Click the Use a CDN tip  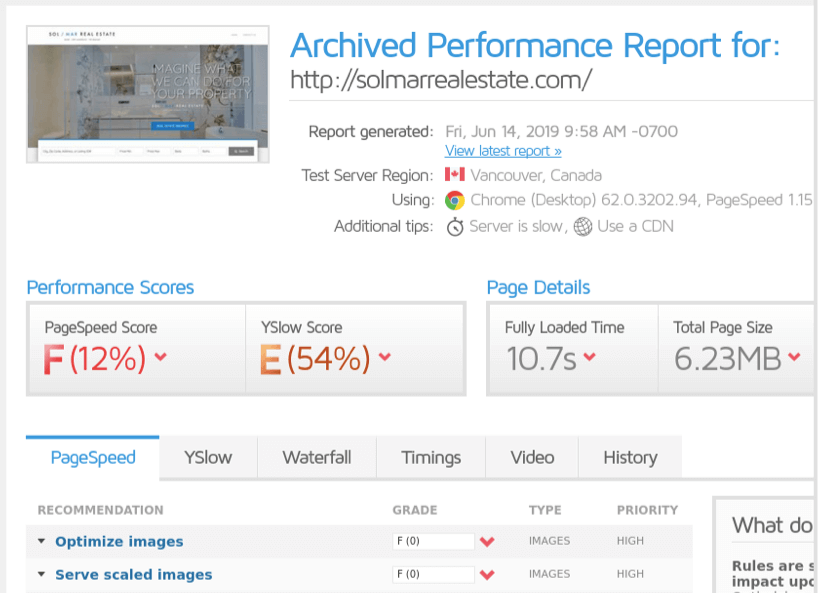click(635, 226)
